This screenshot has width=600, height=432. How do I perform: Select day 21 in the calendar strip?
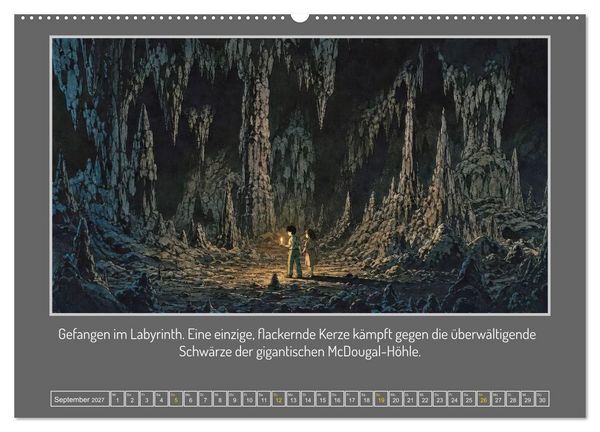pos(410,399)
